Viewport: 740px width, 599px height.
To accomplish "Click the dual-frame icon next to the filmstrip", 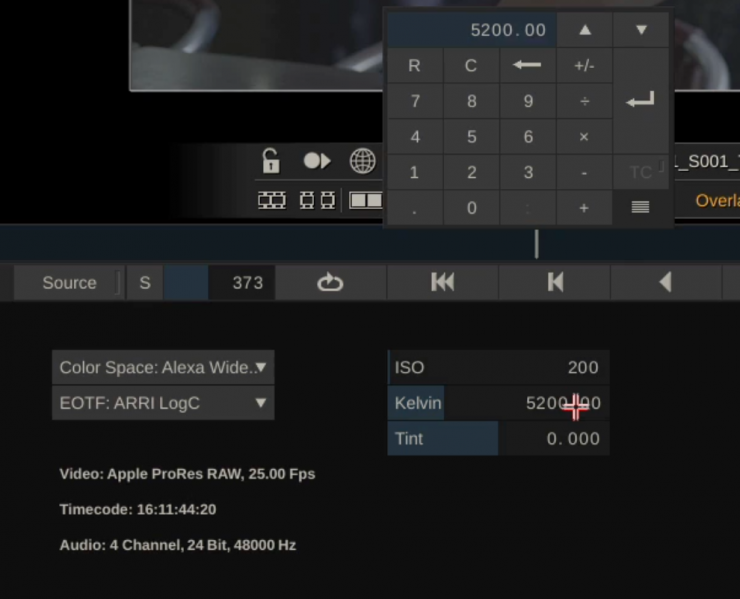I will [x=317, y=200].
